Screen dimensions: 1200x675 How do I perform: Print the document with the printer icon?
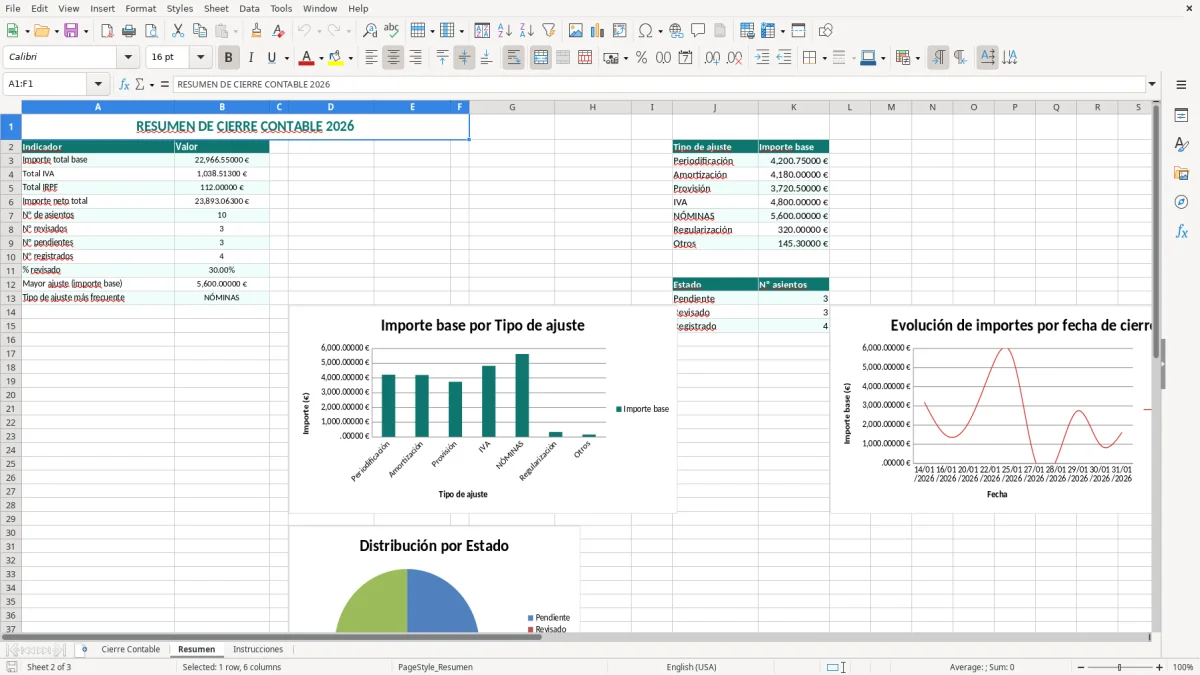129,31
